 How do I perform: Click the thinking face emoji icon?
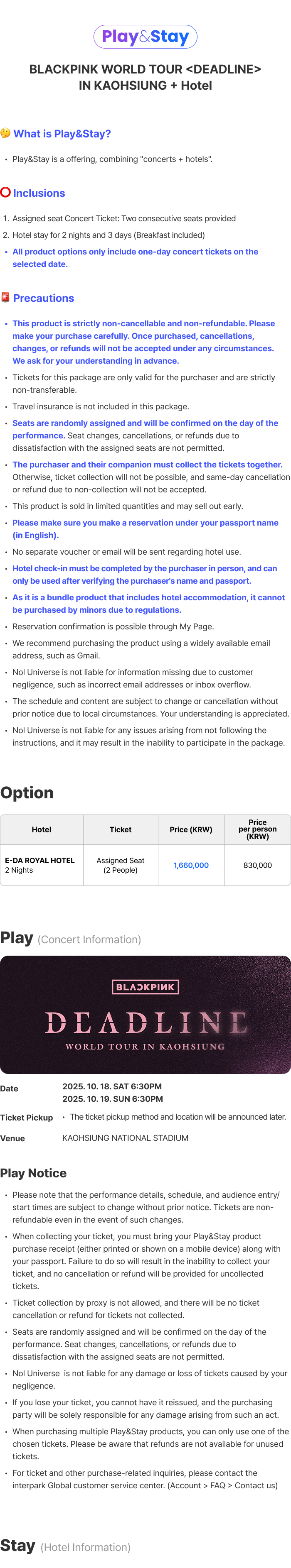point(5,133)
